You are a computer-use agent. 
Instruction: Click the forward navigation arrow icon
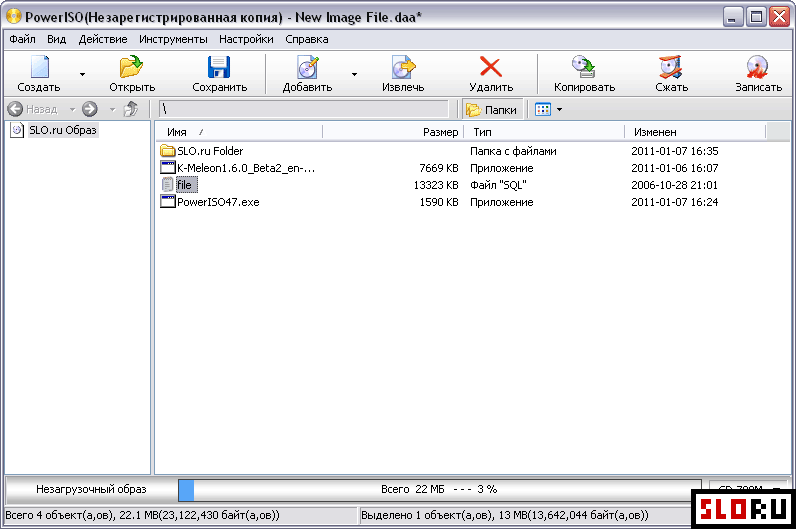pos(90,109)
